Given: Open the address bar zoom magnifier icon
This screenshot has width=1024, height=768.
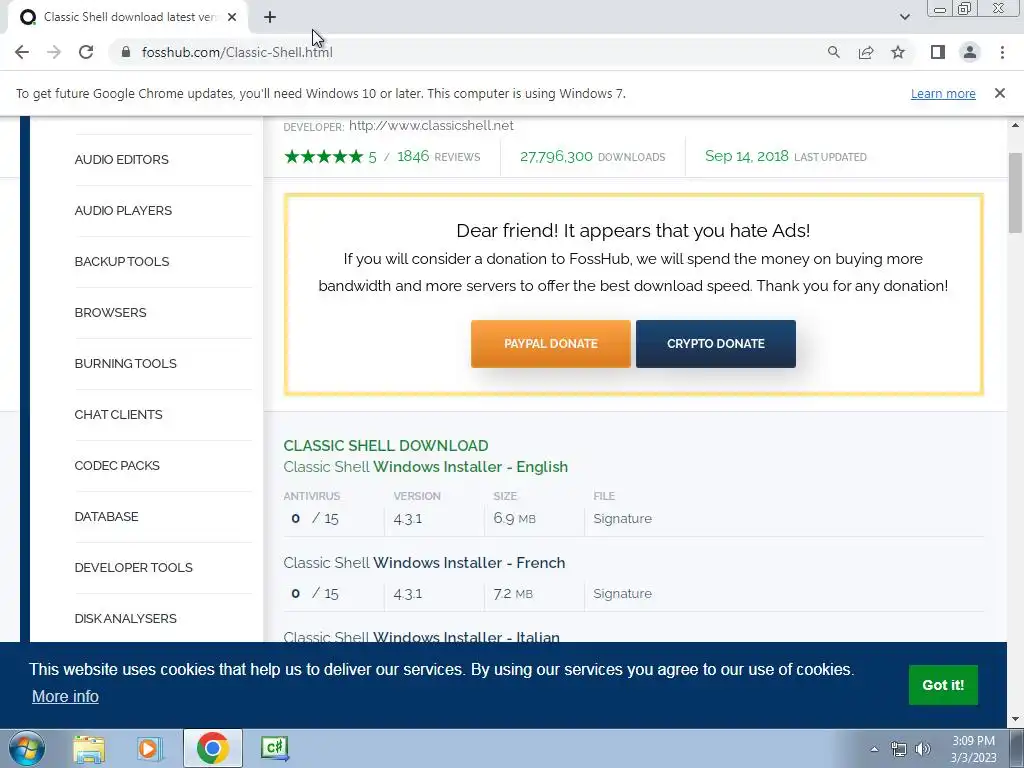Looking at the screenshot, I should pyautogui.click(x=833, y=52).
